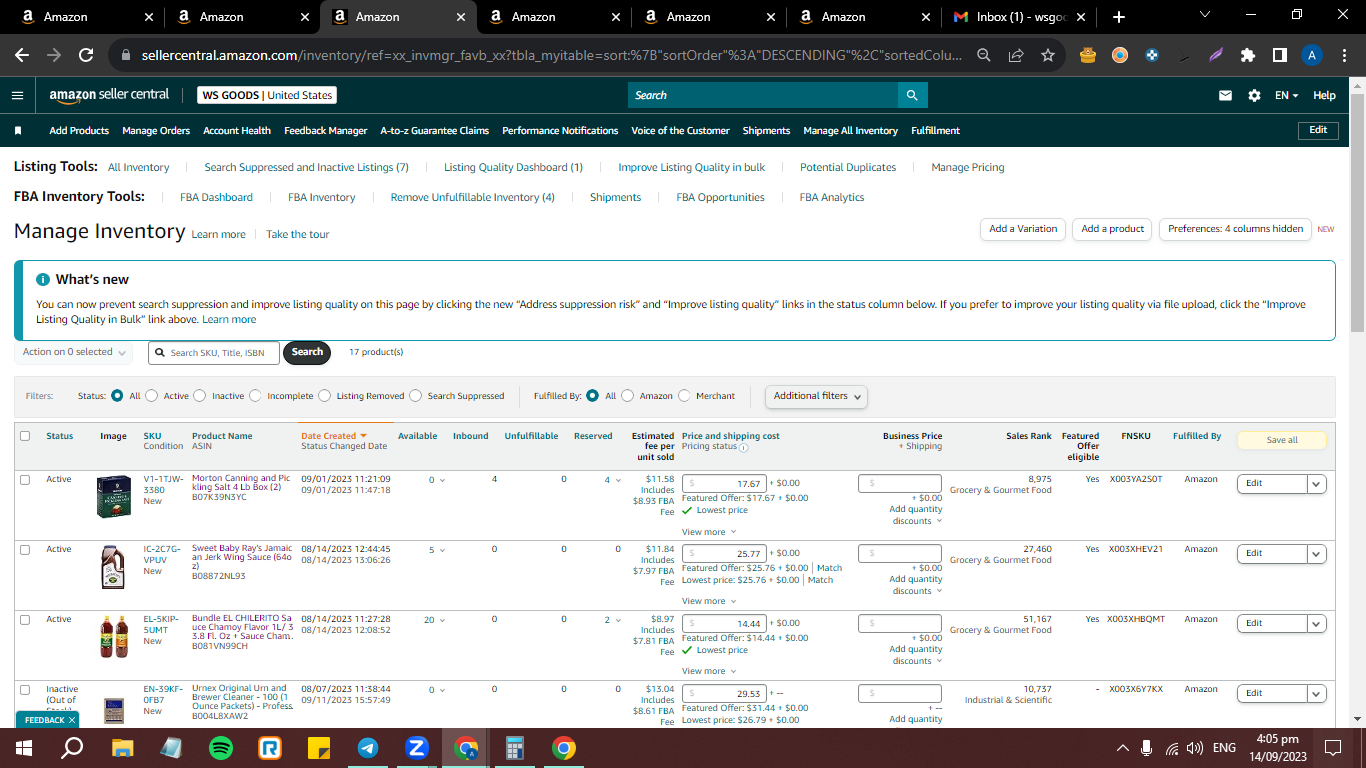Image resolution: width=1366 pixels, height=768 pixels.
Task: Click the Chrome extensions puzzle icon
Action: click(x=1247, y=55)
